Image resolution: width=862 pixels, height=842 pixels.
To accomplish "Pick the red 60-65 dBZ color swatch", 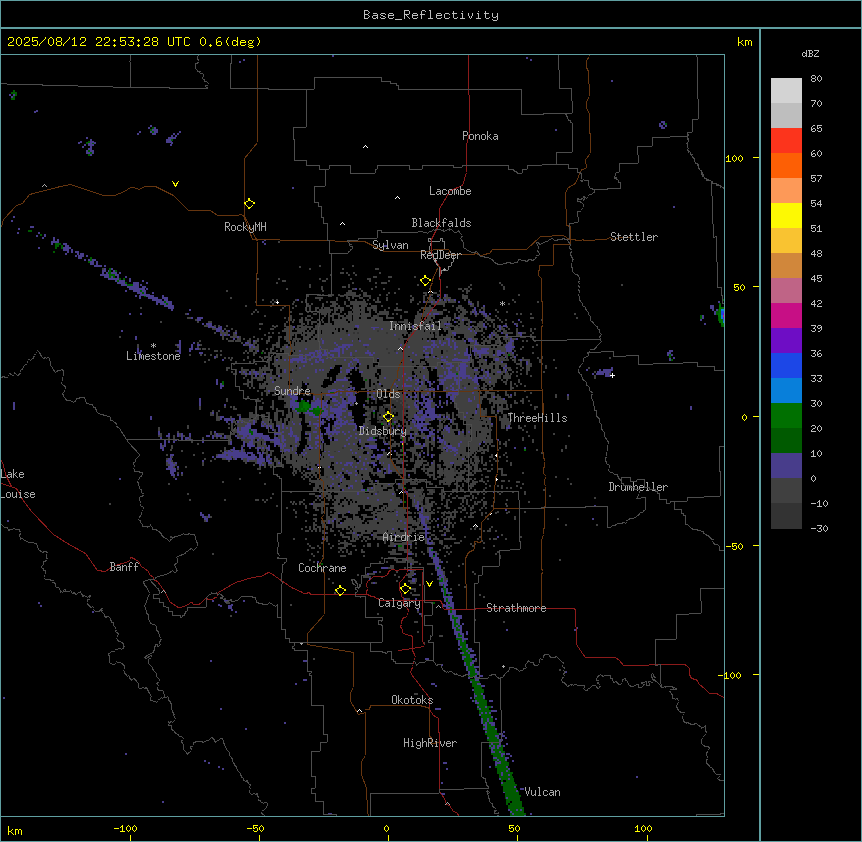I will [786, 141].
